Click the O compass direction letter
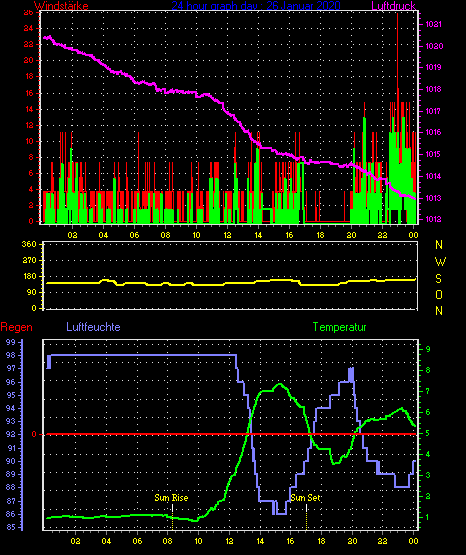 pos(439,294)
